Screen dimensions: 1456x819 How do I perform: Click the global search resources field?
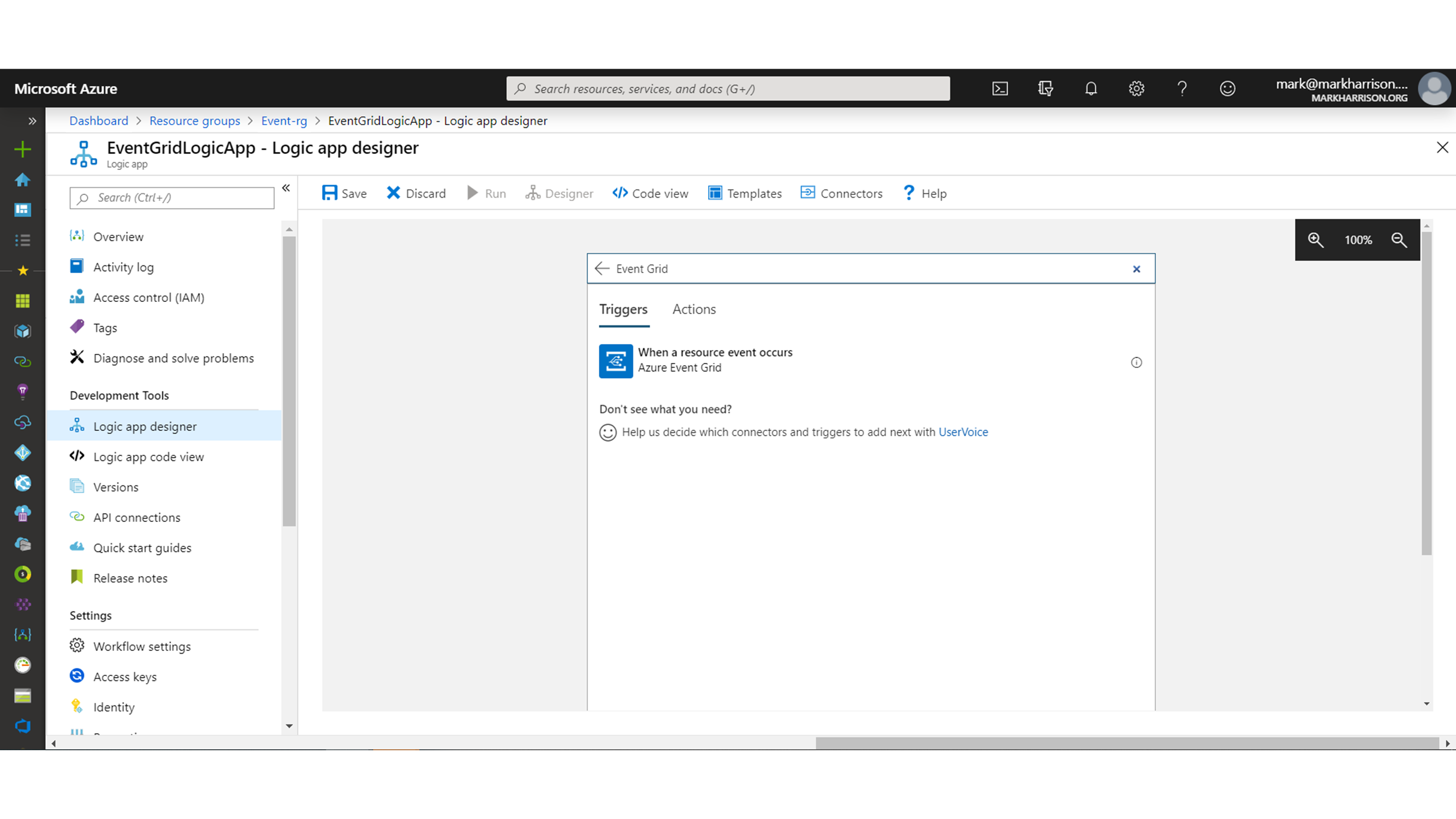(728, 89)
